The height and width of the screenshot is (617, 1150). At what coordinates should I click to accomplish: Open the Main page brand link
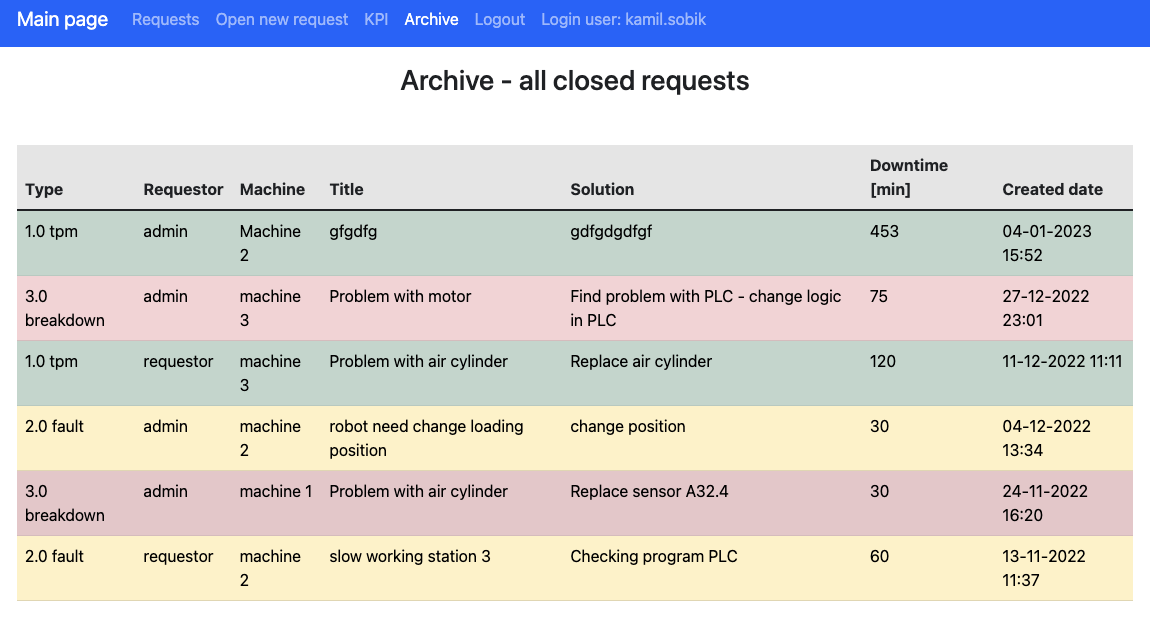click(62, 19)
